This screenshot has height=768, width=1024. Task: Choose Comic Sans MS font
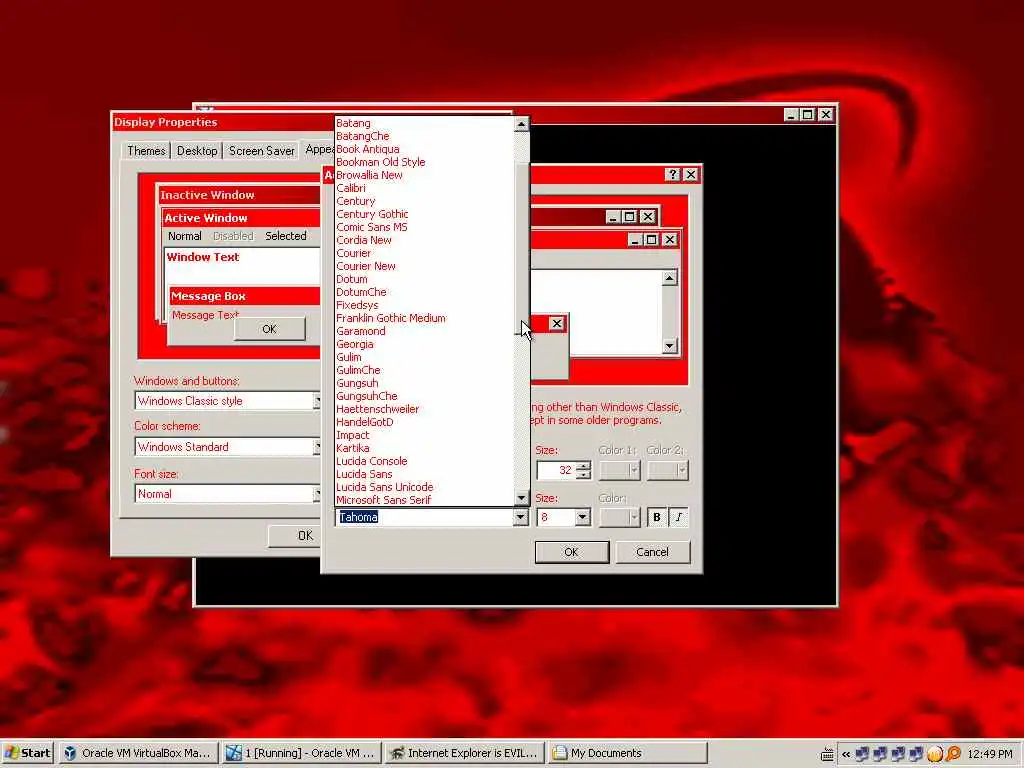372,227
